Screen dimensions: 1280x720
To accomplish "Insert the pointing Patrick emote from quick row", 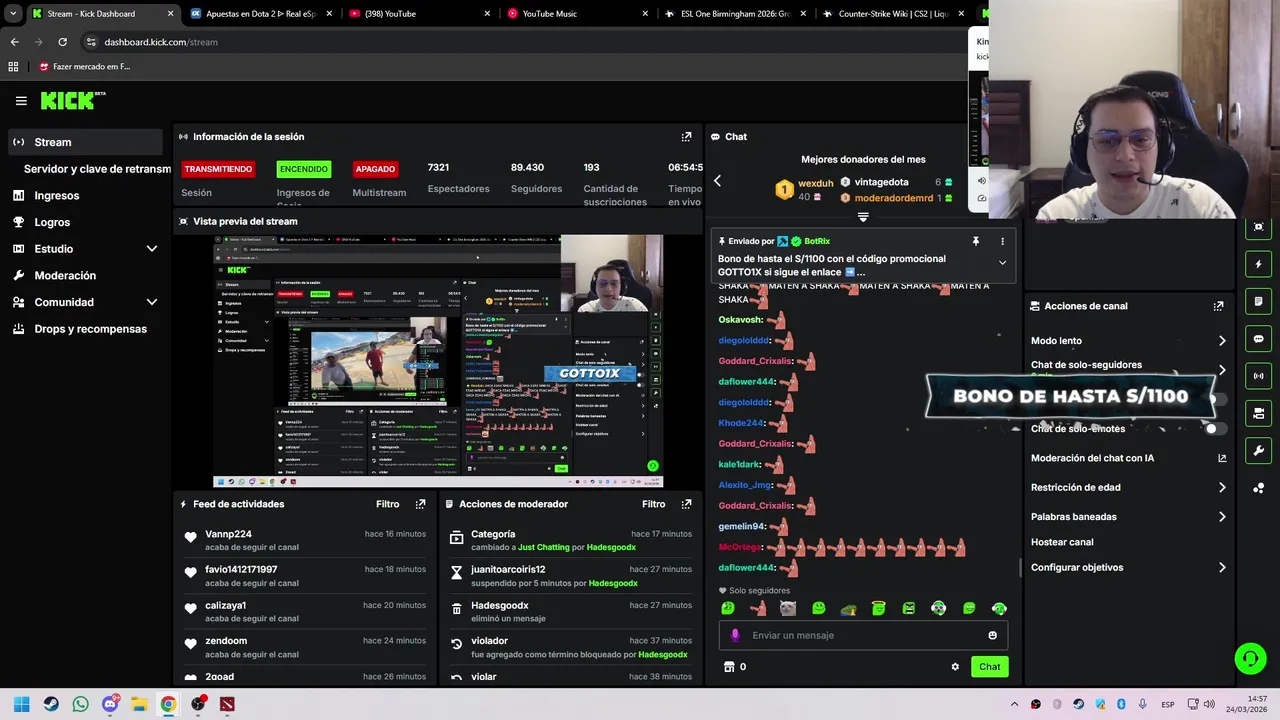I will point(758,608).
